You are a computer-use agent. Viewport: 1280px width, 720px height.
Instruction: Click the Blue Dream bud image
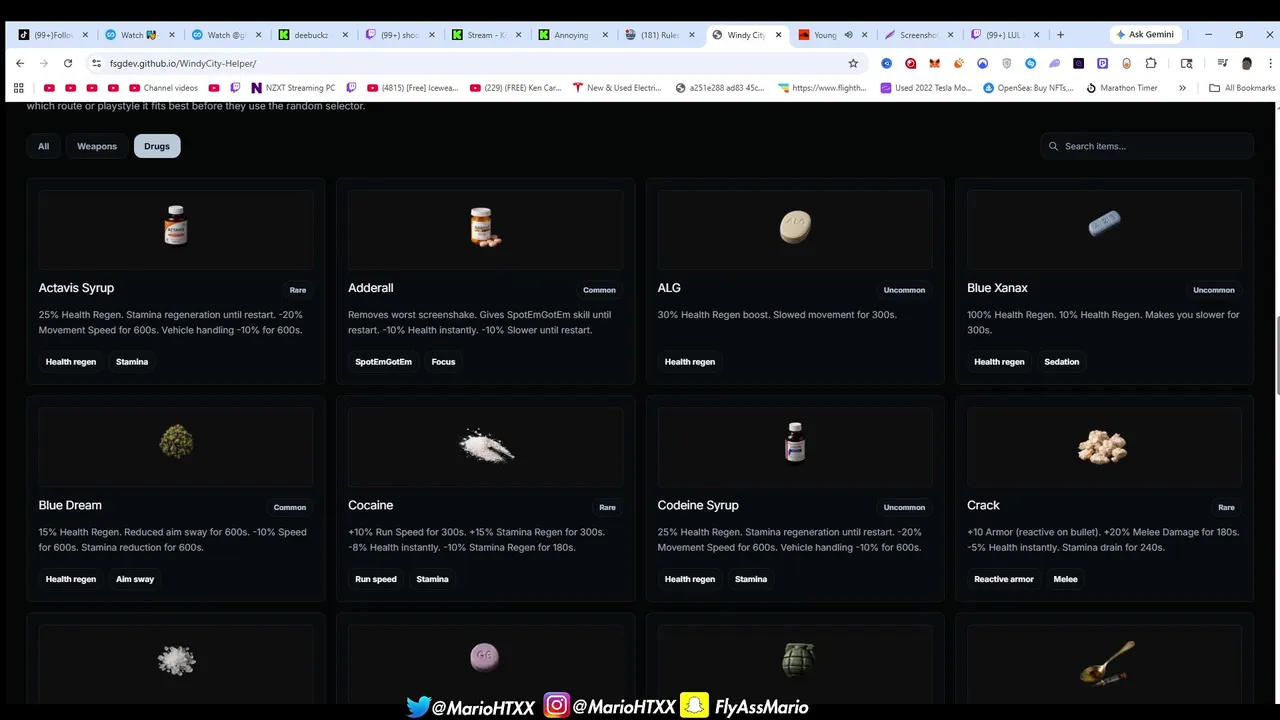coord(176,442)
